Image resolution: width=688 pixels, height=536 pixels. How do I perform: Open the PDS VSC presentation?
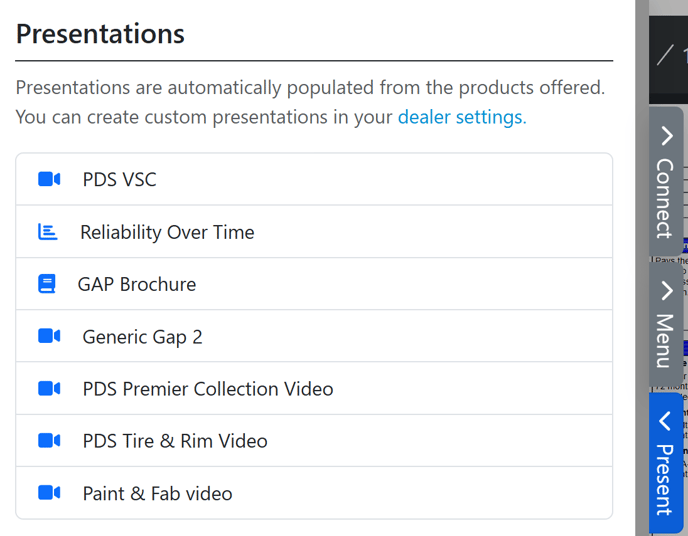pyautogui.click(x=120, y=180)
